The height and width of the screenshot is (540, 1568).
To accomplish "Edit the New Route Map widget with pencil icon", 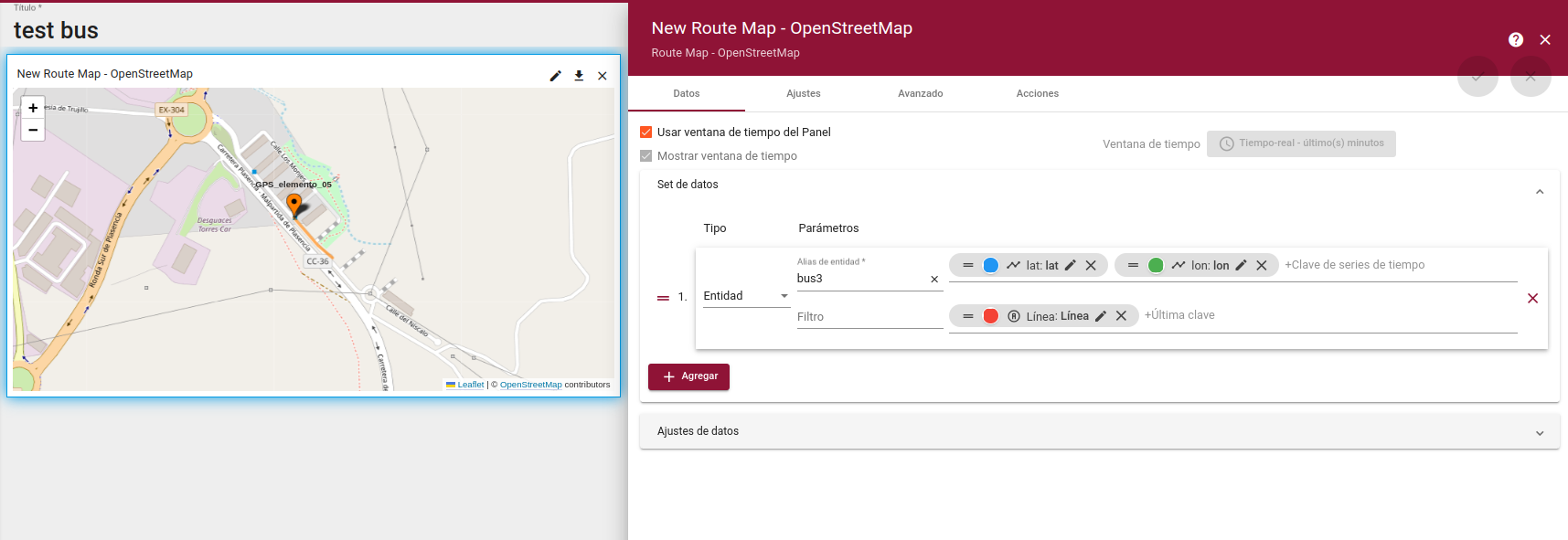I will (555, 76).
